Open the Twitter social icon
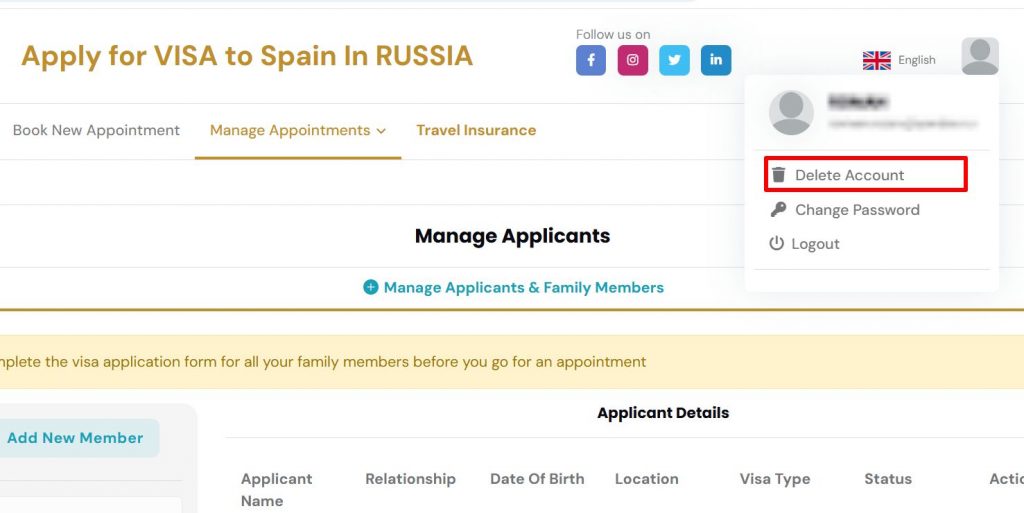This screenshot has width=1024, height=513. pyautogui.click(x=674, y=60)
